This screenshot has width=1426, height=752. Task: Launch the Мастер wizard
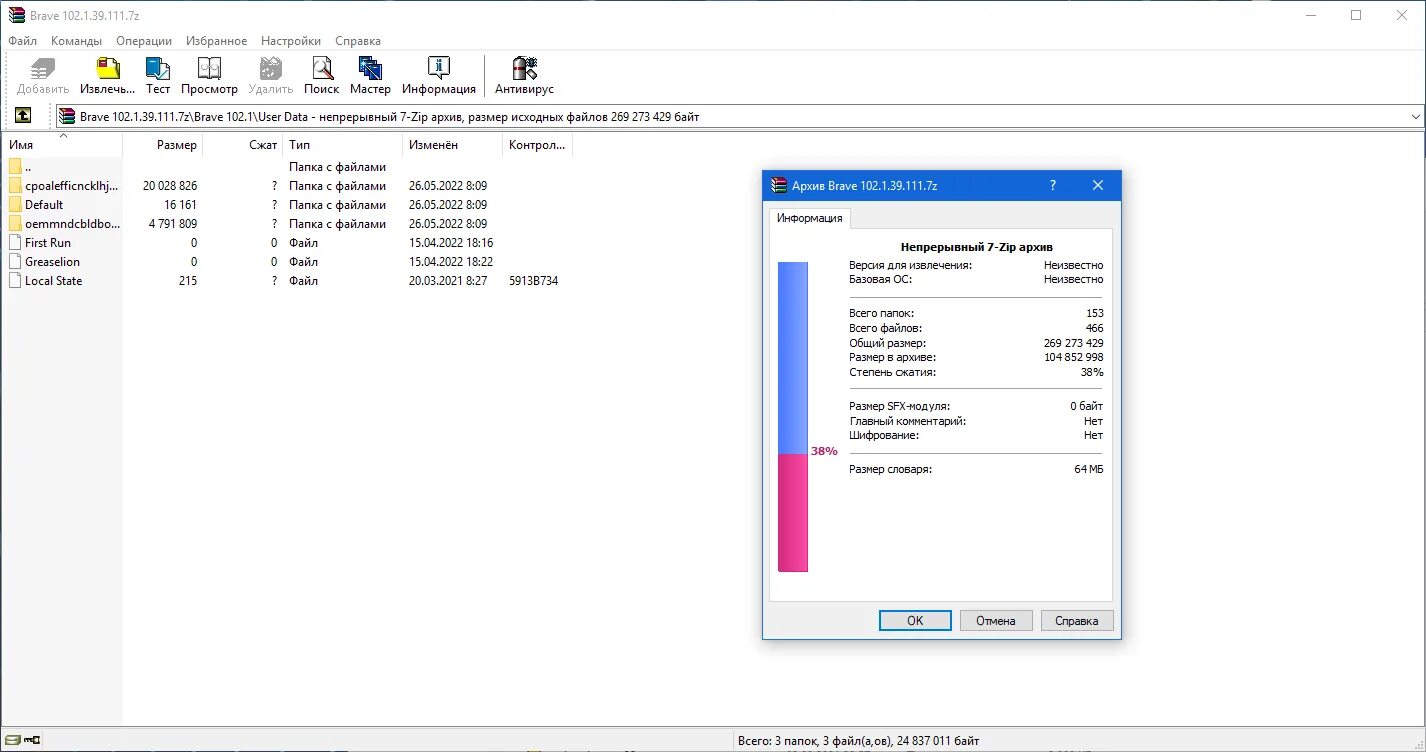coord(370,75)
